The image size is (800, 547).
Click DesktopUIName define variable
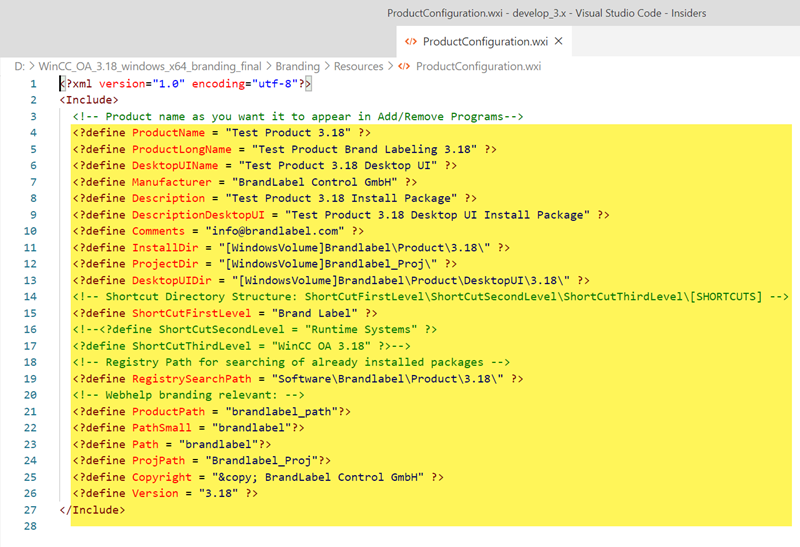click(x=175, y=165)
